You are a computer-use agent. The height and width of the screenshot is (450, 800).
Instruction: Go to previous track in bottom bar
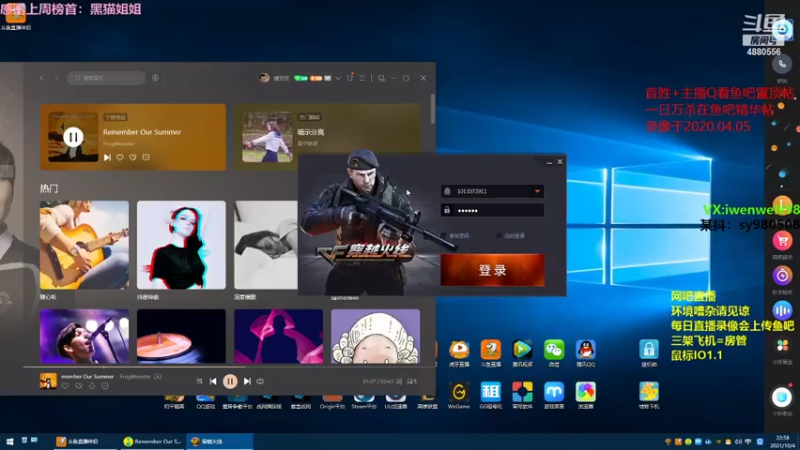click(x=213, y=381)
